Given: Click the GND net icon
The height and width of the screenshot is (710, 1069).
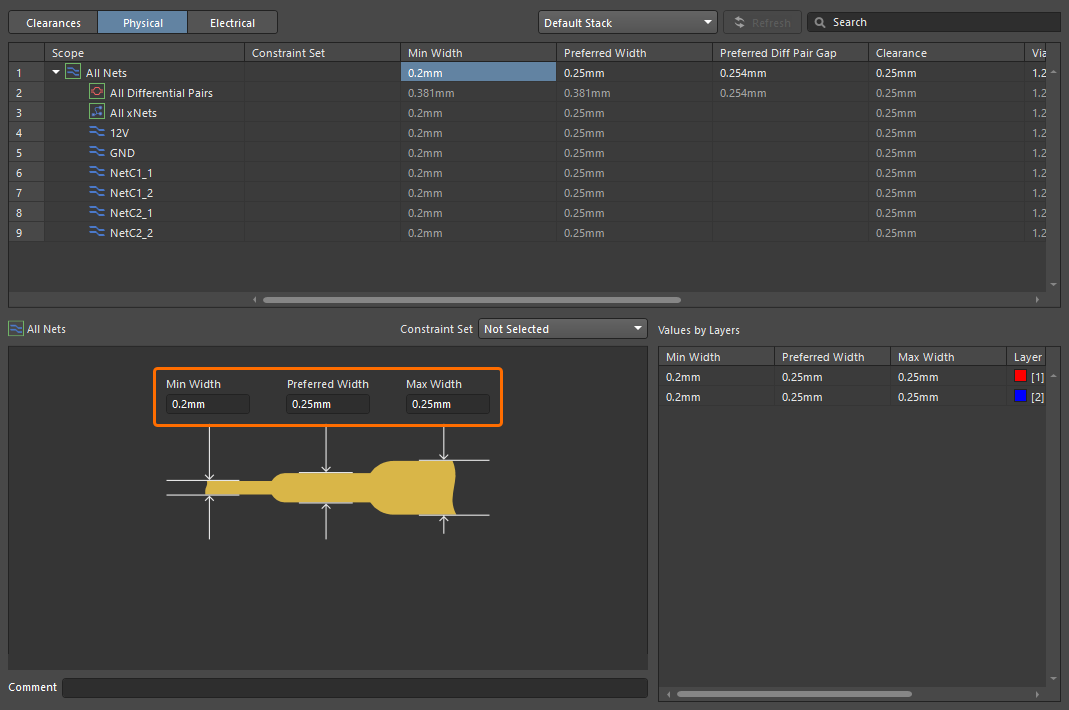Looking at the screenshot, I should coord(97,152).
